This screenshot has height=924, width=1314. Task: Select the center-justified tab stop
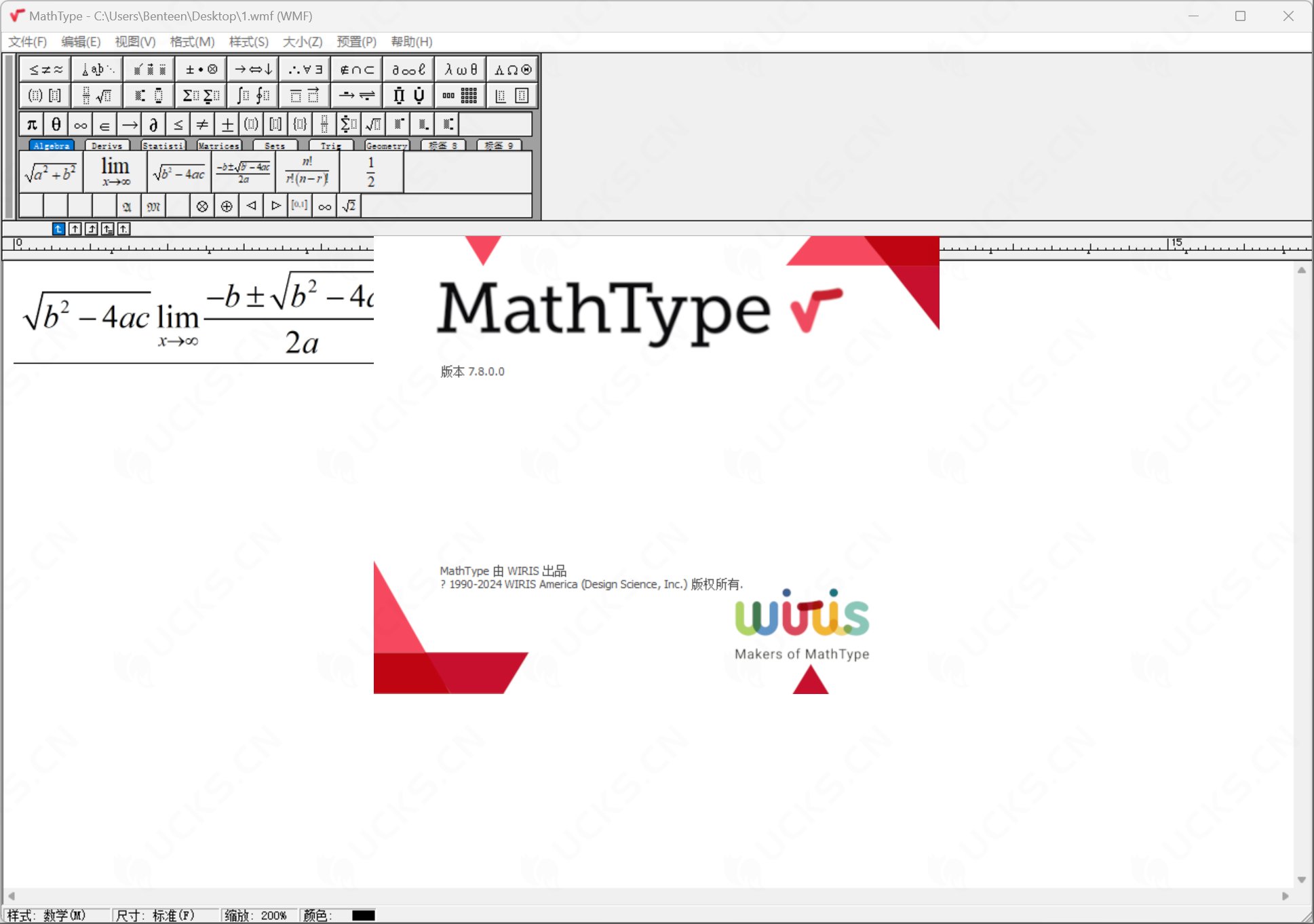click(75, 229)
